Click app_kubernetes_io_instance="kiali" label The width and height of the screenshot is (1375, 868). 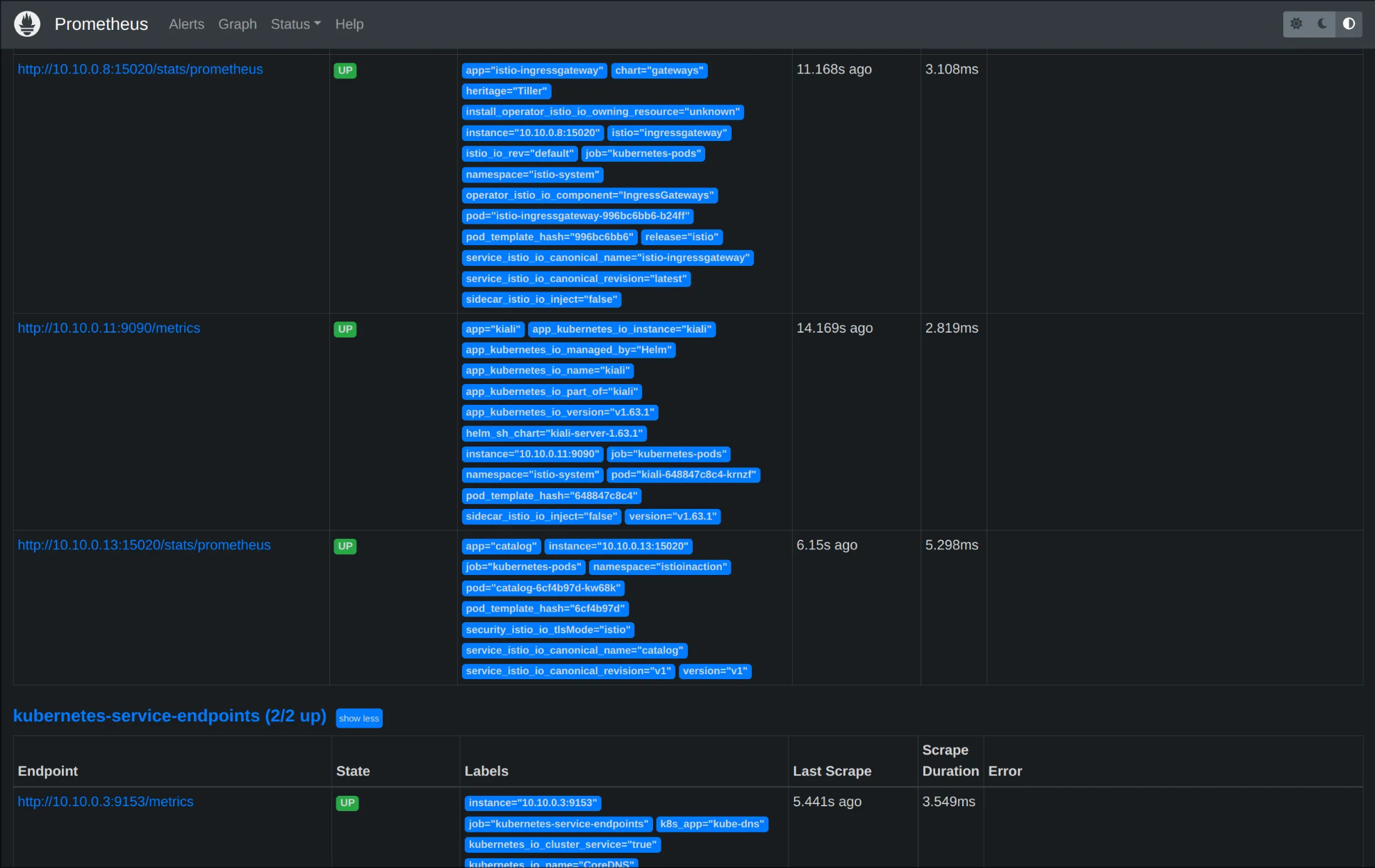tap(622, 330)
